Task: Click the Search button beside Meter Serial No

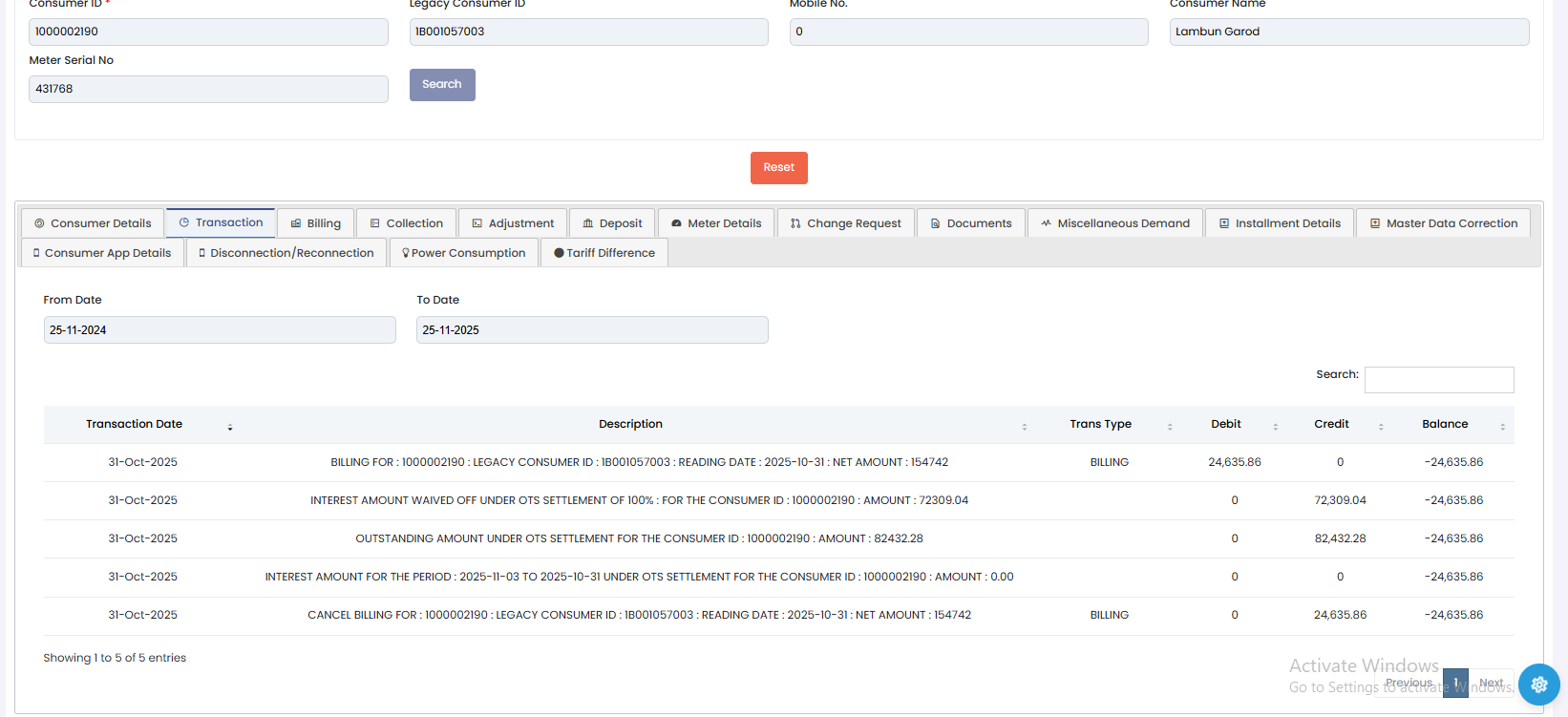Action: [442, 85]
